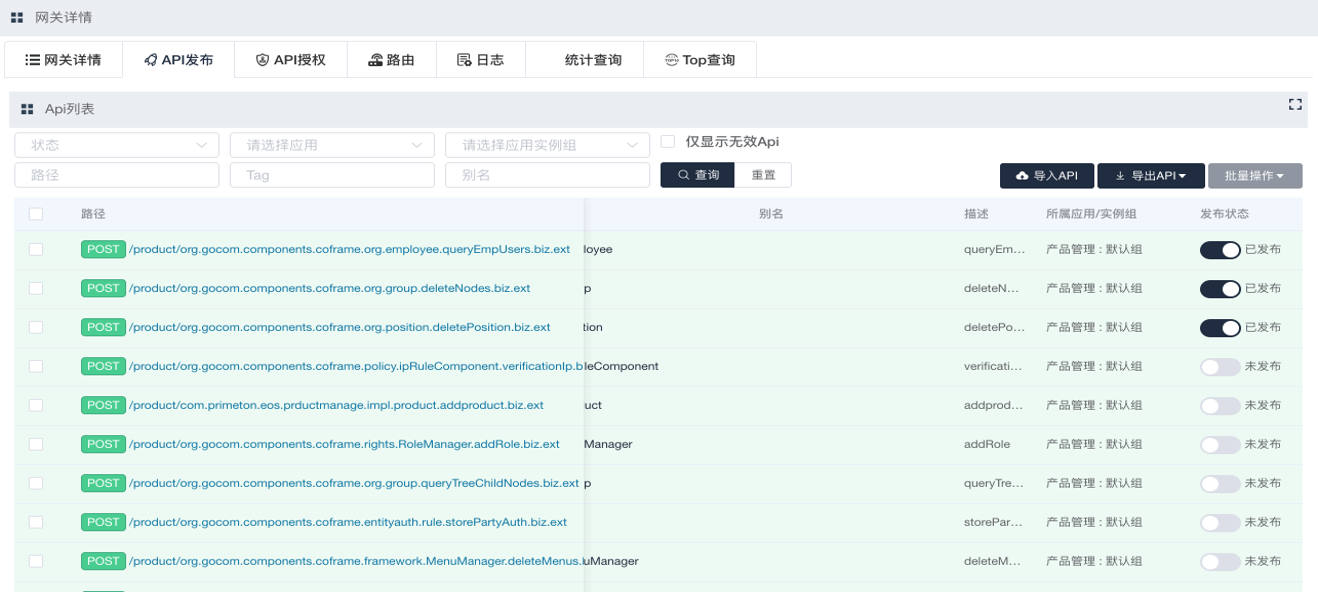This screenshot has width=1318, height=592.
Task: Open the API发布 tab
Action: point(178,60)
